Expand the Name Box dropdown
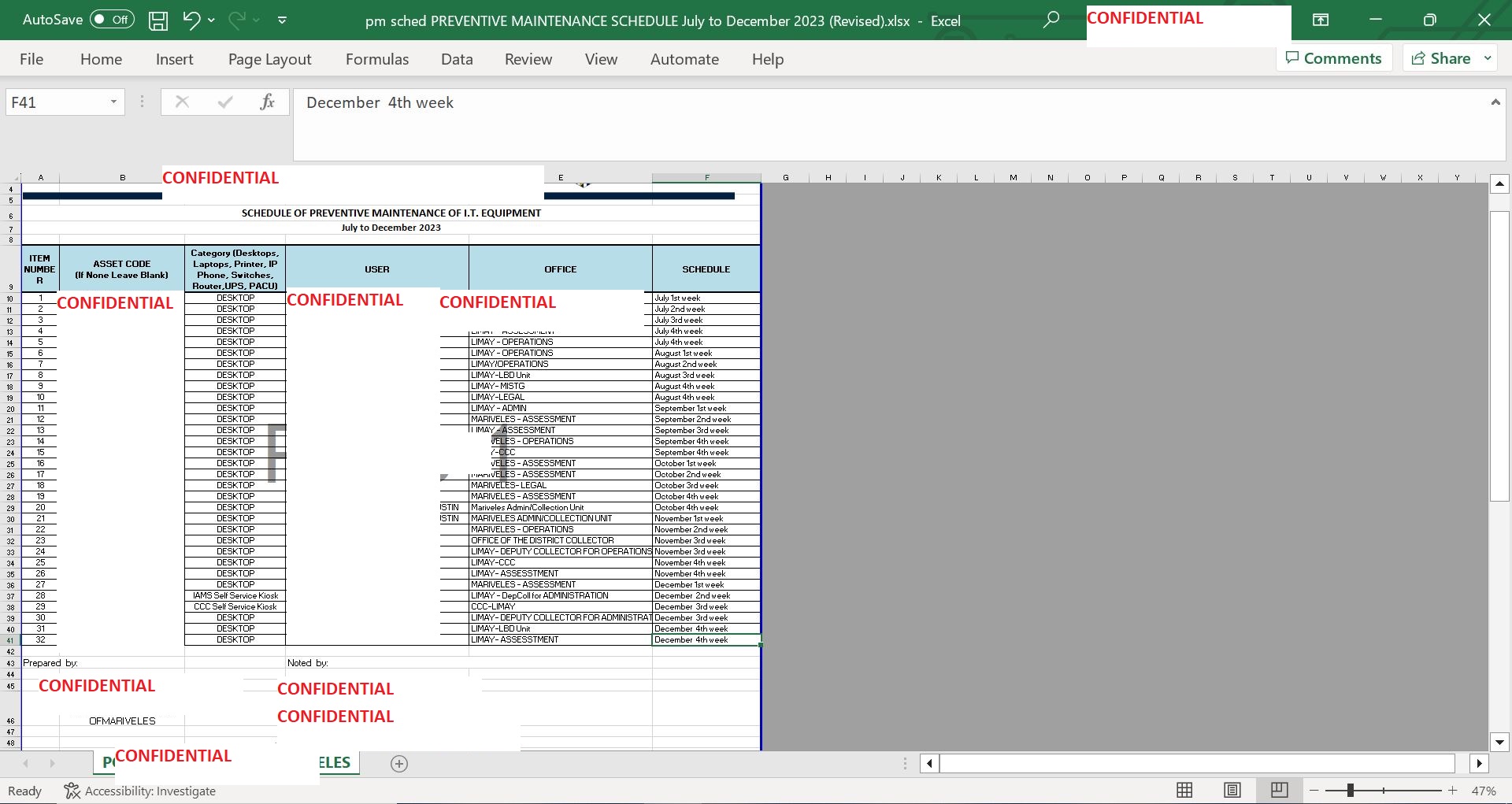The height and width of the screenshot is (804, 1512). click(x=113, y=102)
